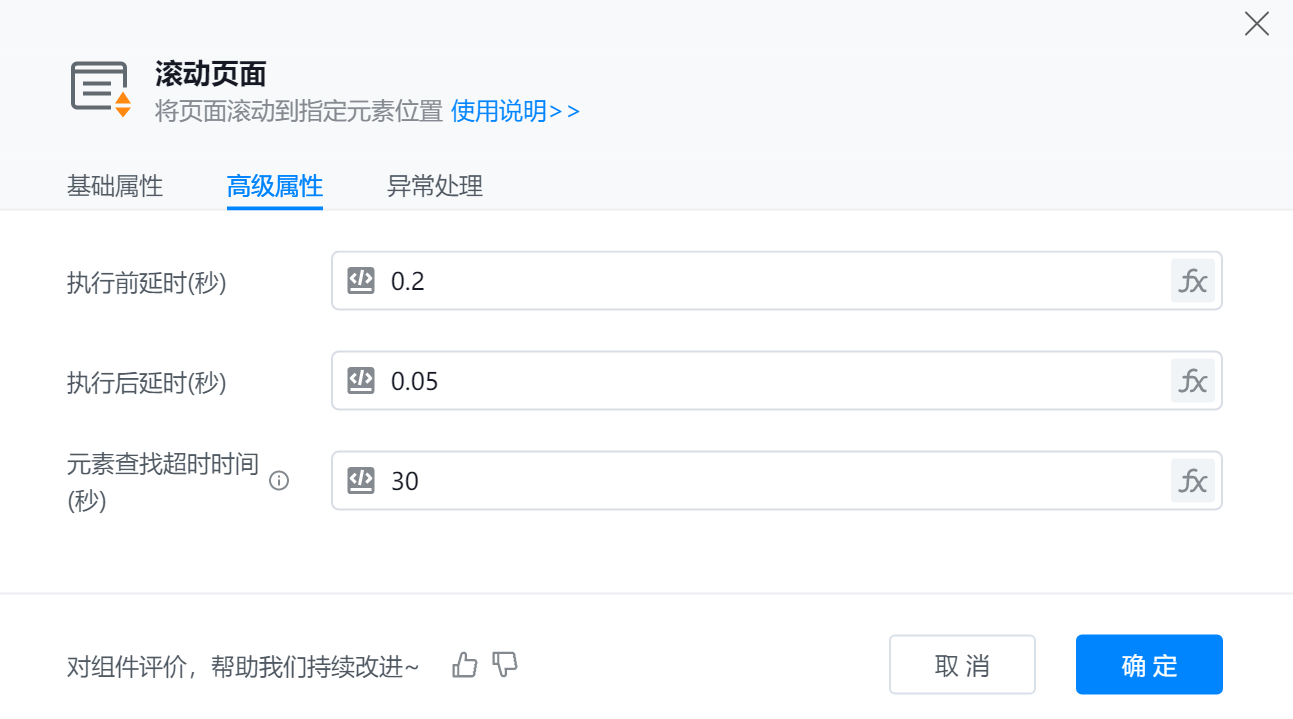This screenshot has width=1293, height=719.
Task: Click the info icon beside 元素查找超时时间
Action: [x=280, y=481]
